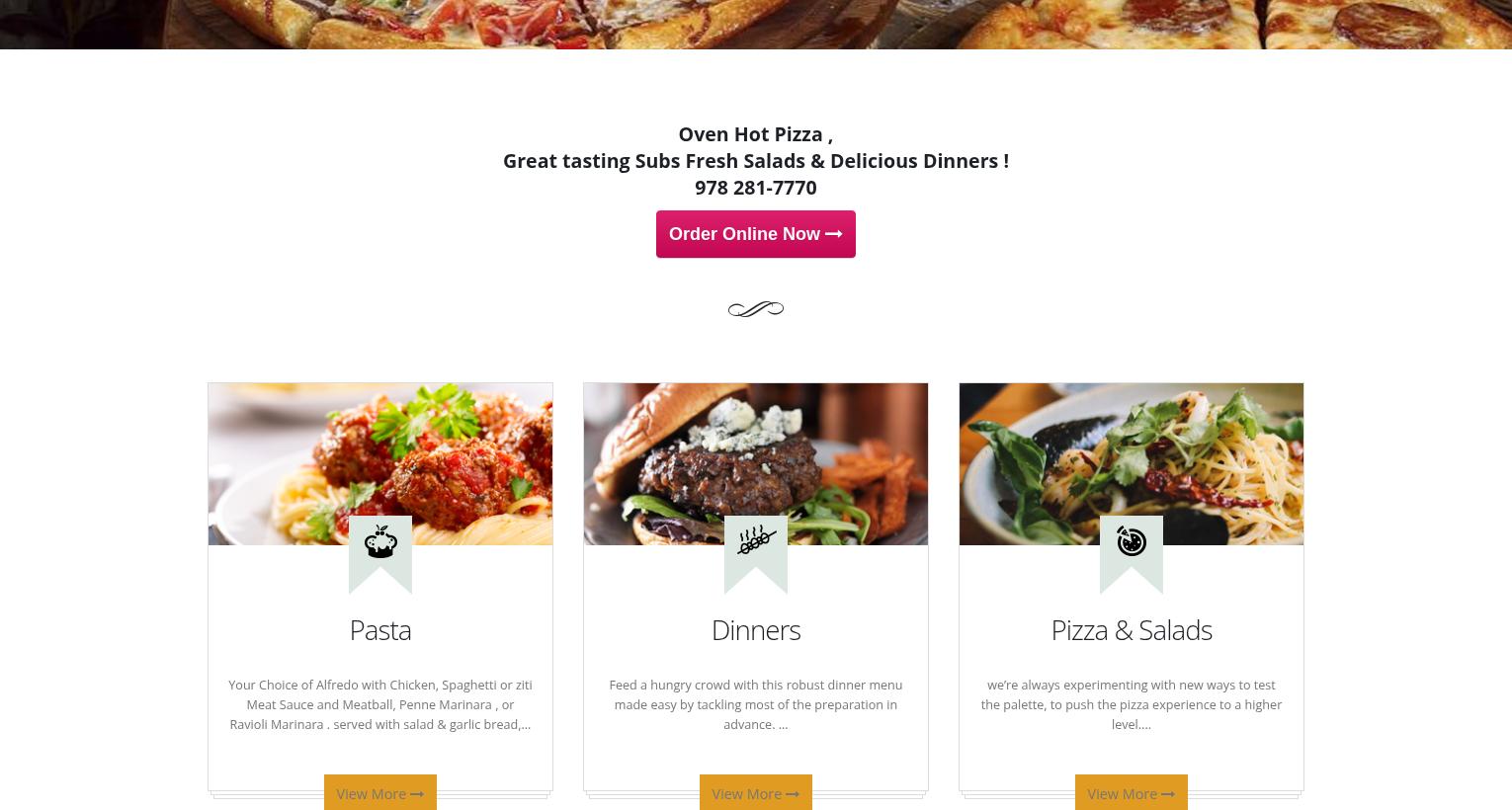The height and width of the screenshot is (810, 1512).
Task: Click the Order Online Now button
Action: [755, 234]
